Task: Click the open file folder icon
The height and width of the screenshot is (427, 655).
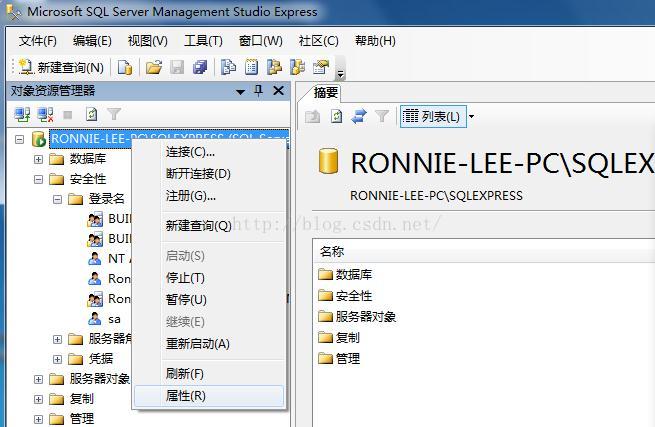Action: tap(154, 67)
